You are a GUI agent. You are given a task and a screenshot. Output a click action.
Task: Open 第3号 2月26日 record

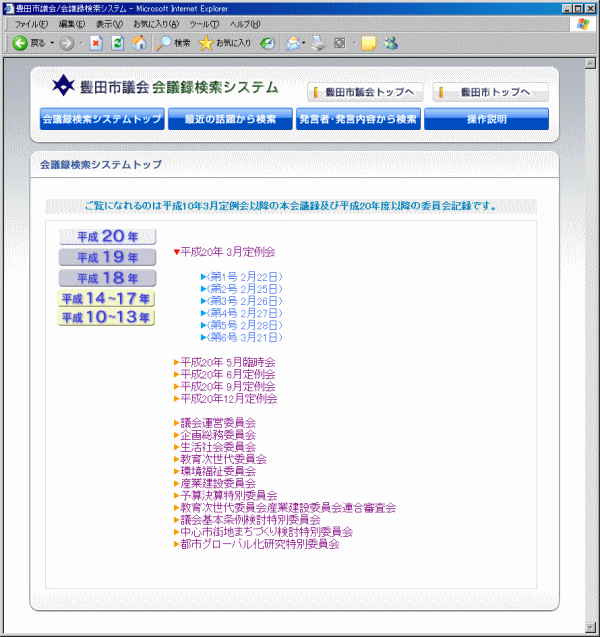(x=242, y=301)
